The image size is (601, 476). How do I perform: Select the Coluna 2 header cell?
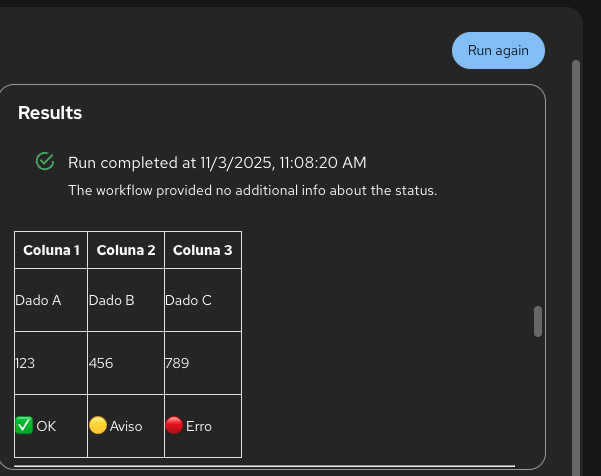click(x=126, y=250)
